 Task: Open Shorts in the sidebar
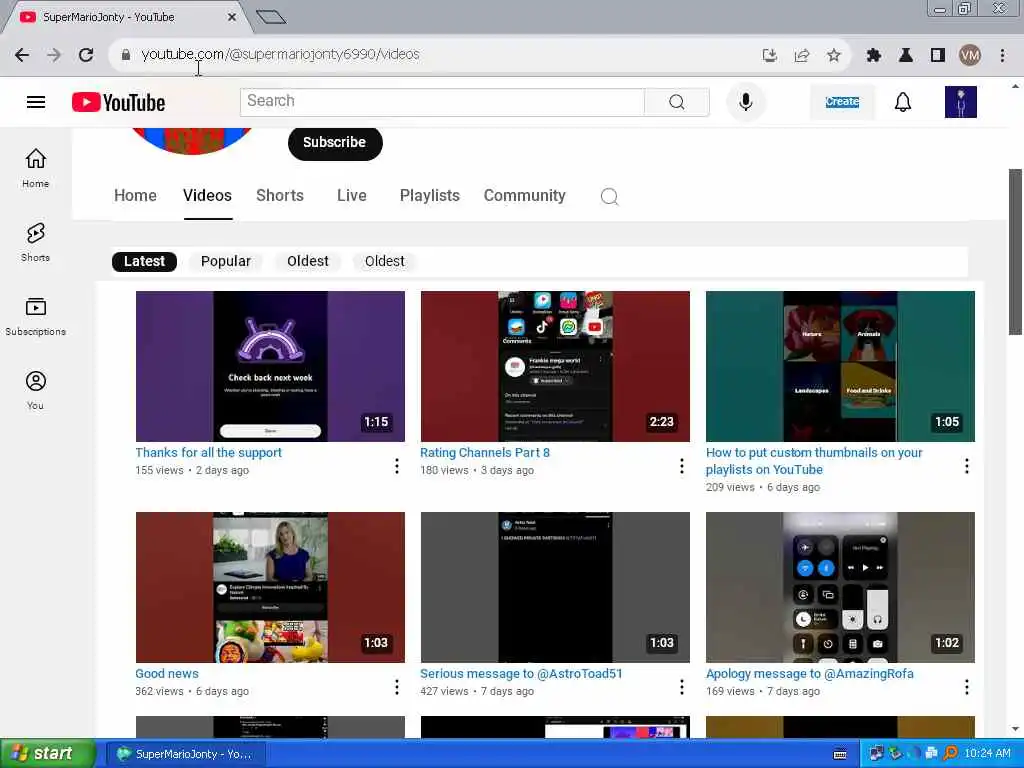click(x=35, y=242)
